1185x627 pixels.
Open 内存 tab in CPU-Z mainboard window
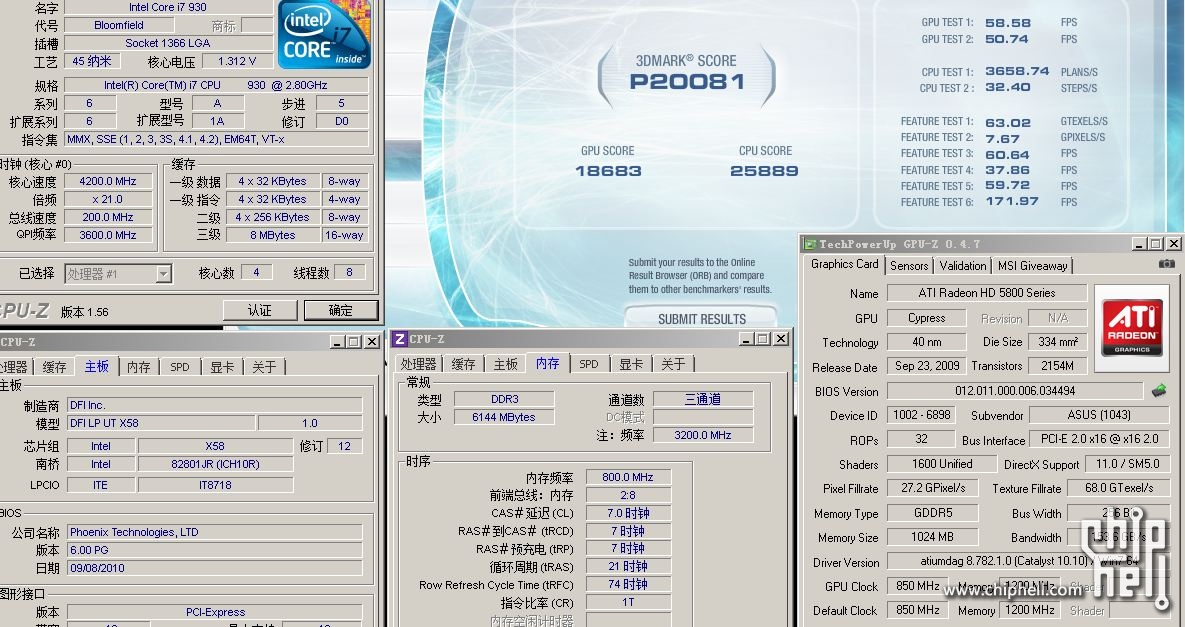click(x=138, y=367)
